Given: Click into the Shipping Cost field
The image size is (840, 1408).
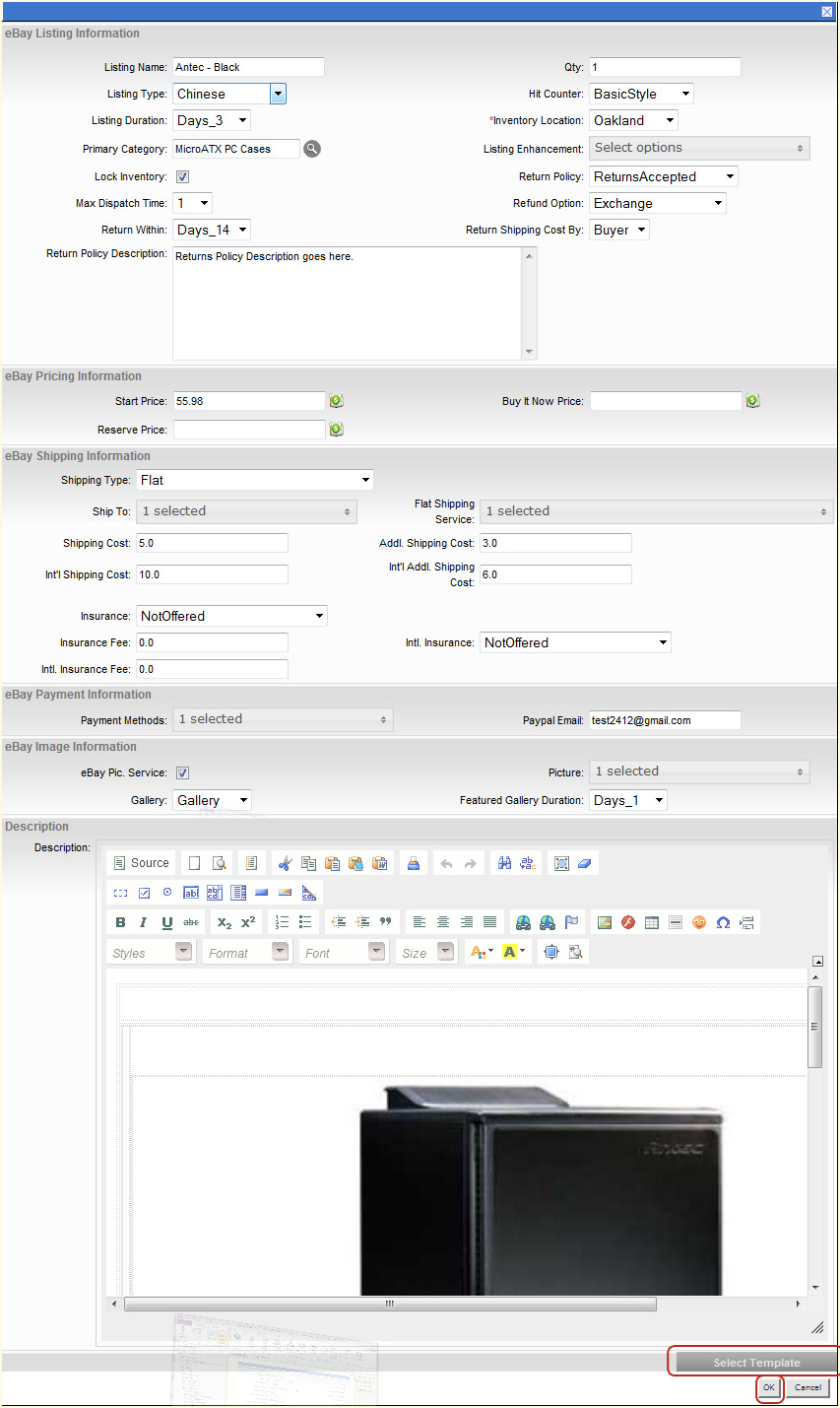Looking at the screenshot, I should (212, 543).
